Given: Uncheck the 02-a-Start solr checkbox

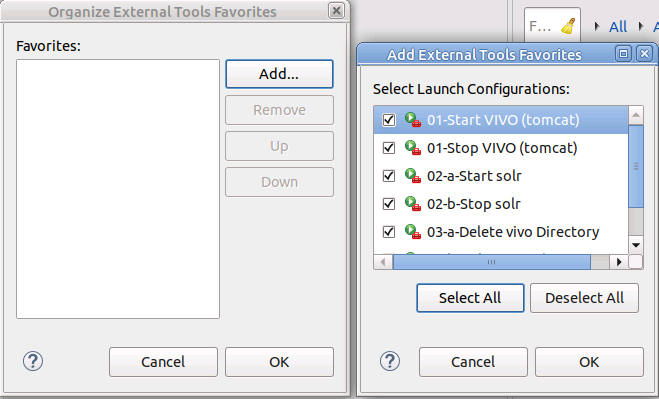Looking at the screenshot, I should (389, 176).
